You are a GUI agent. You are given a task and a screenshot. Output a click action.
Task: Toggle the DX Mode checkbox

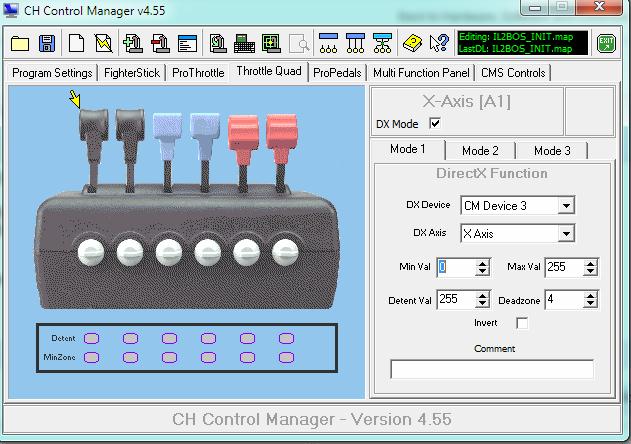(435, 123)
